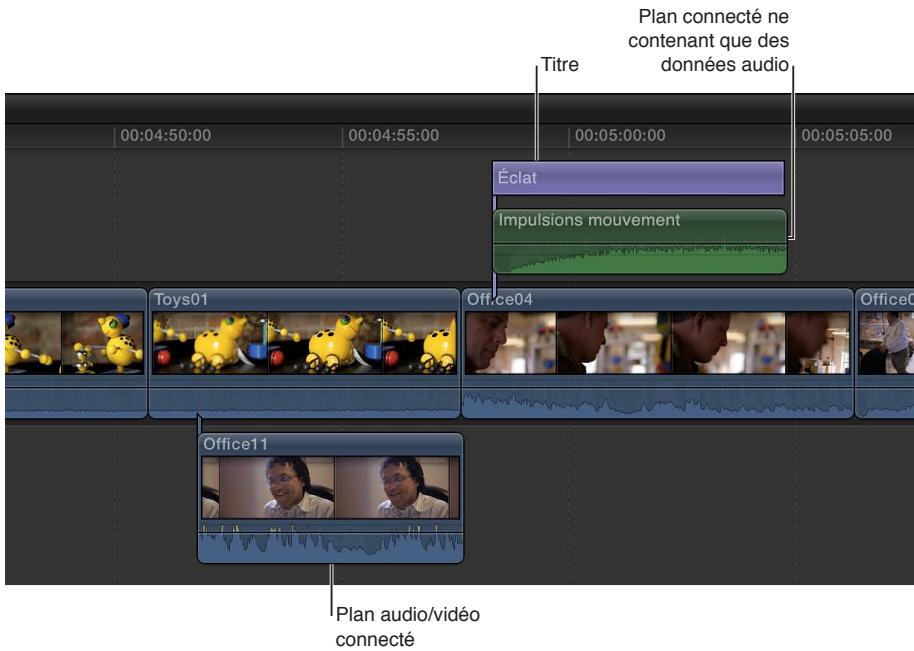Click the Toys01 clip name

tap(181, 300)
